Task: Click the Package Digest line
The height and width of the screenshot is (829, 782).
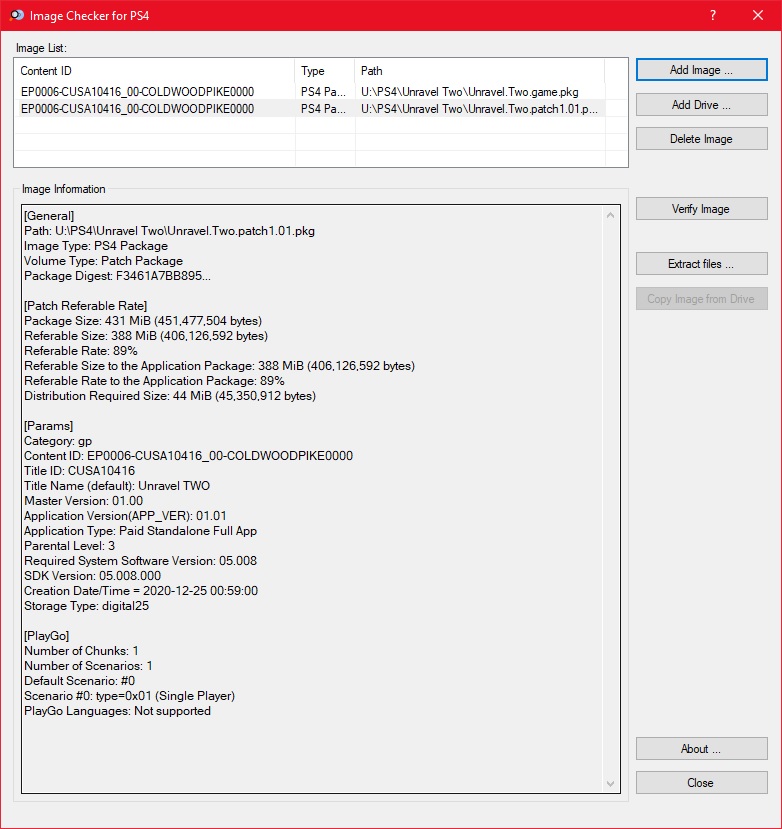Action: pyautogui.click(x=117, y=276)
